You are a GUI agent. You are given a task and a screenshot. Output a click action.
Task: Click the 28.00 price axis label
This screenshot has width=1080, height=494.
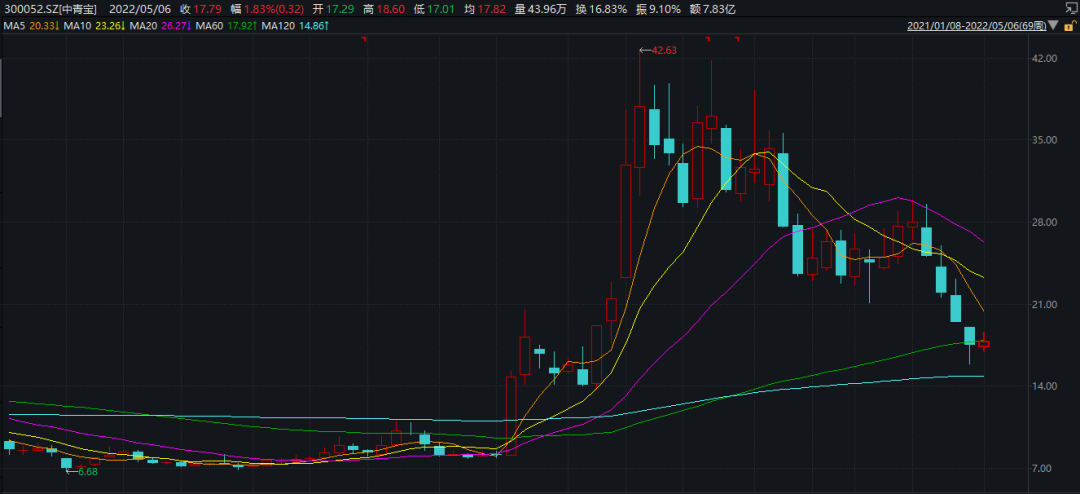click(x=1044, y=223)
